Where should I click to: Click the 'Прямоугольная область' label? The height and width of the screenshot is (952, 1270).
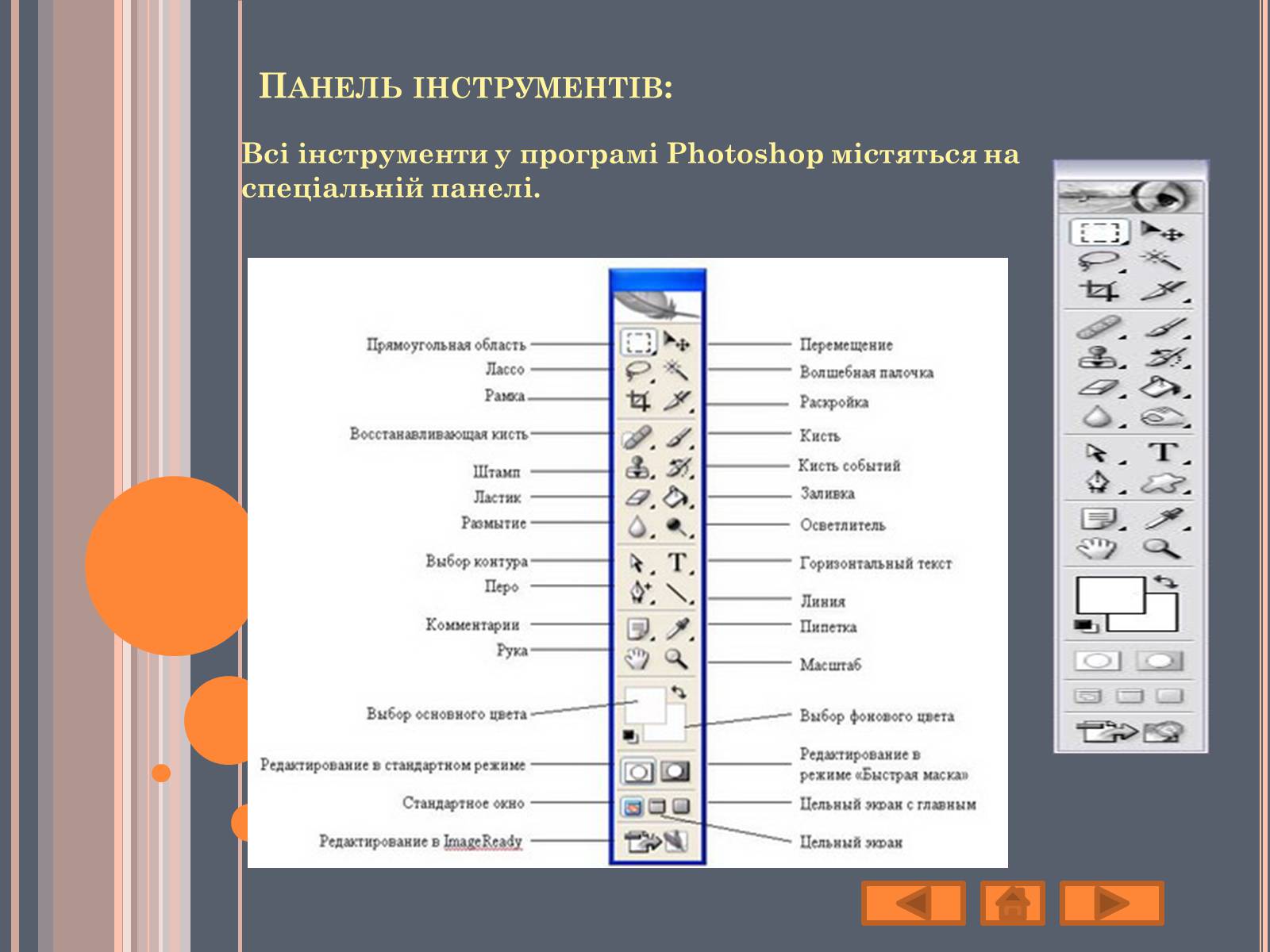[x=446, y=345]
